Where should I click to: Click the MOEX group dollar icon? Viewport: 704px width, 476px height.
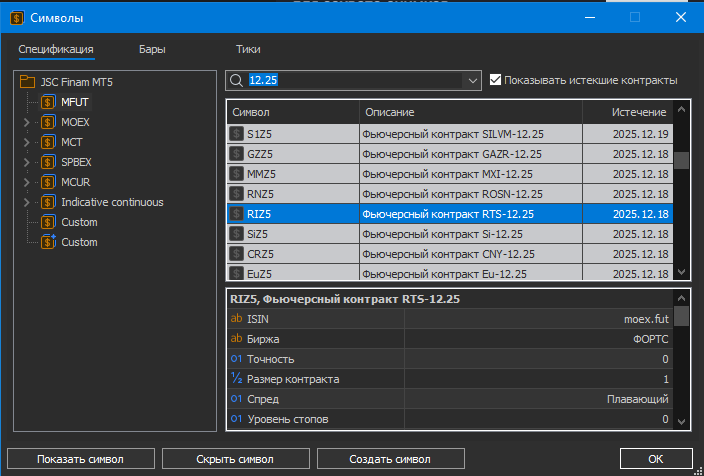(x=47, y=122)
